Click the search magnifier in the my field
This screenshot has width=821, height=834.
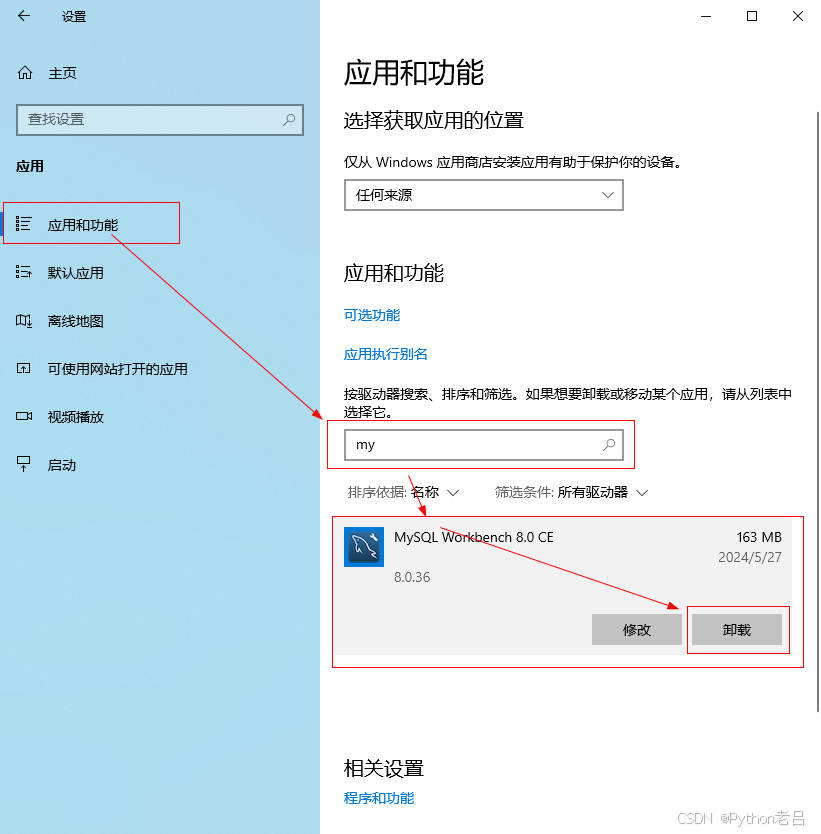click(609, 444)
